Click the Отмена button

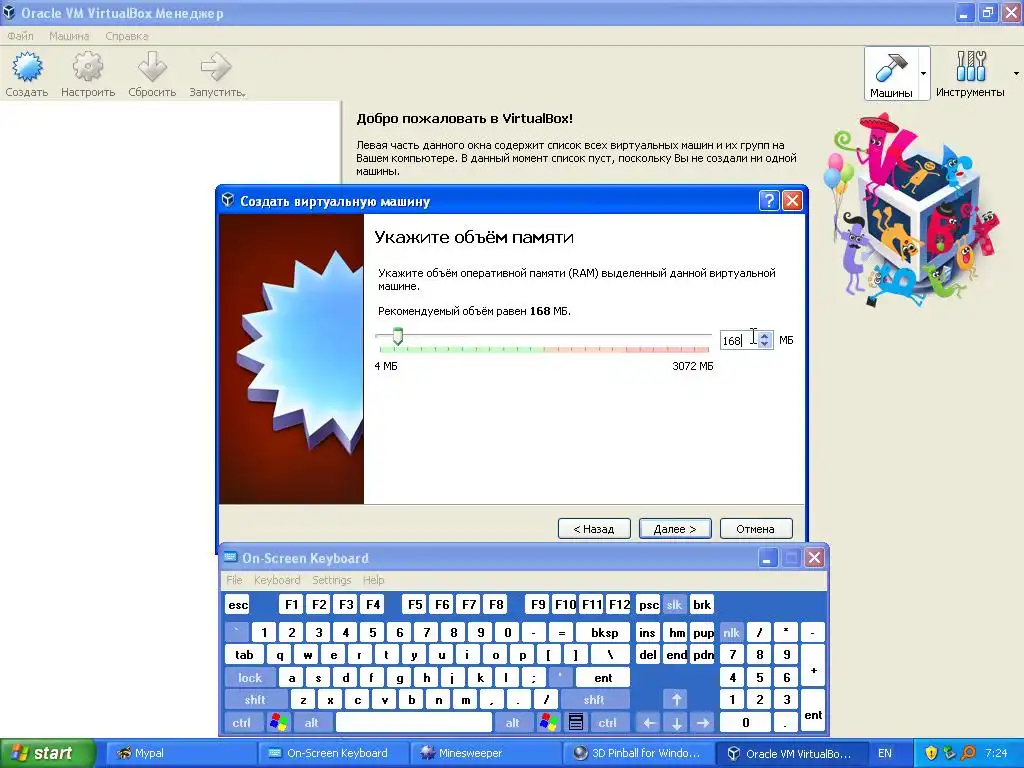pyautogui.click(x=756, y=529)
